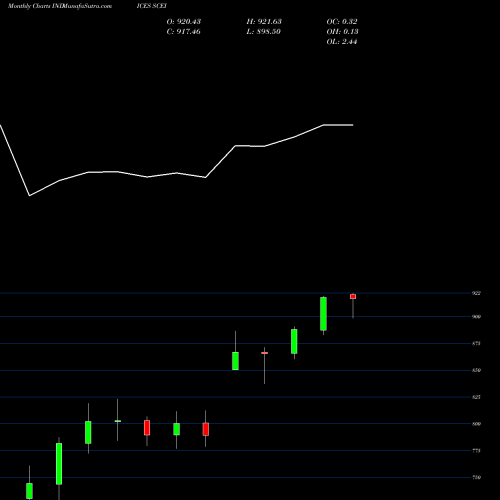
Task: Click the 800 price axis label
Action: click(476, 424)
